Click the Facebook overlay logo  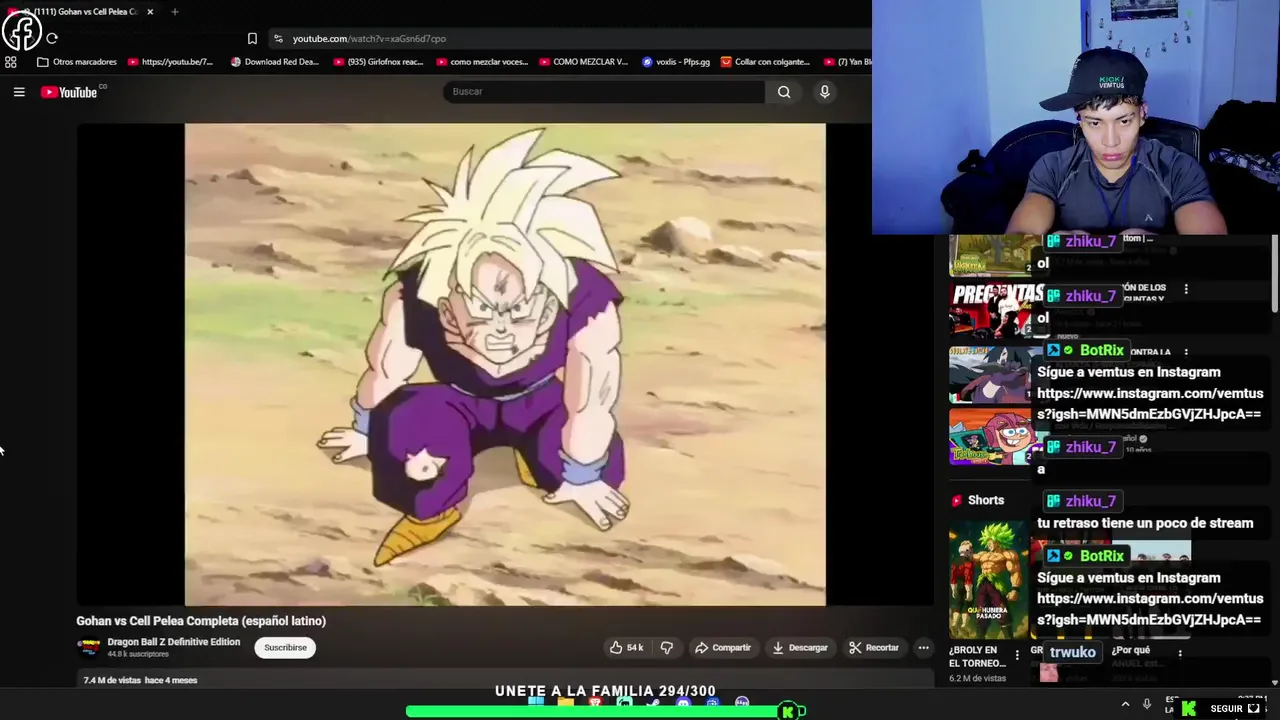click(x=22, y=30)
